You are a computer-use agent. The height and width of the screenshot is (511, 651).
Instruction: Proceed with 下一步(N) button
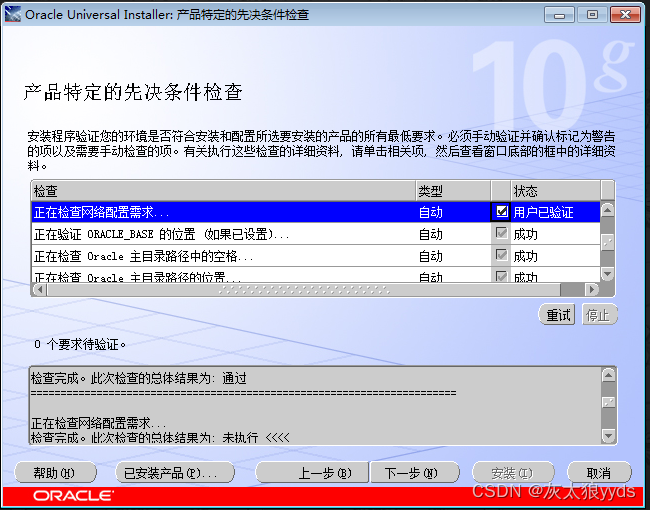(x=414, y=473)
